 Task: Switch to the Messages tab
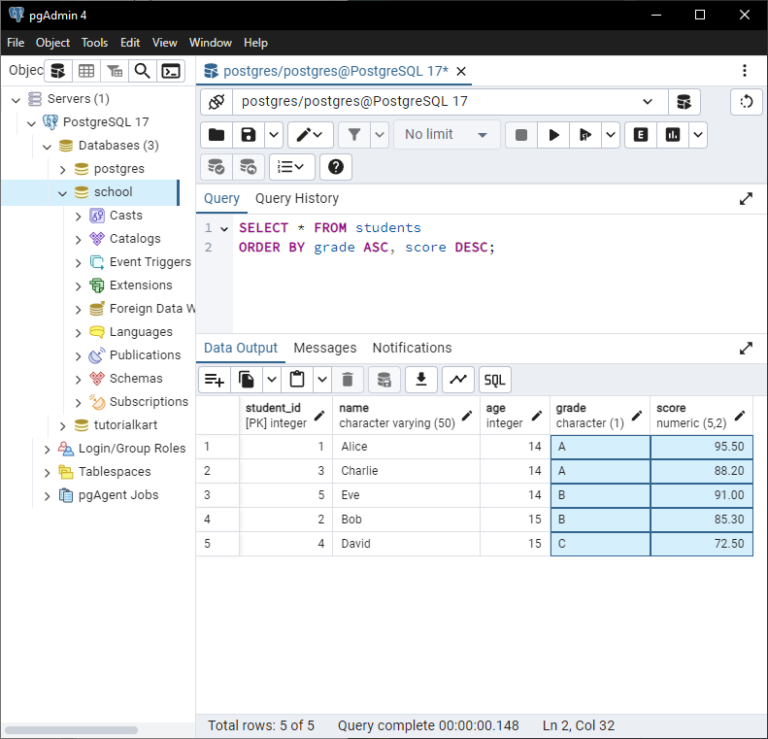[325, 348]
